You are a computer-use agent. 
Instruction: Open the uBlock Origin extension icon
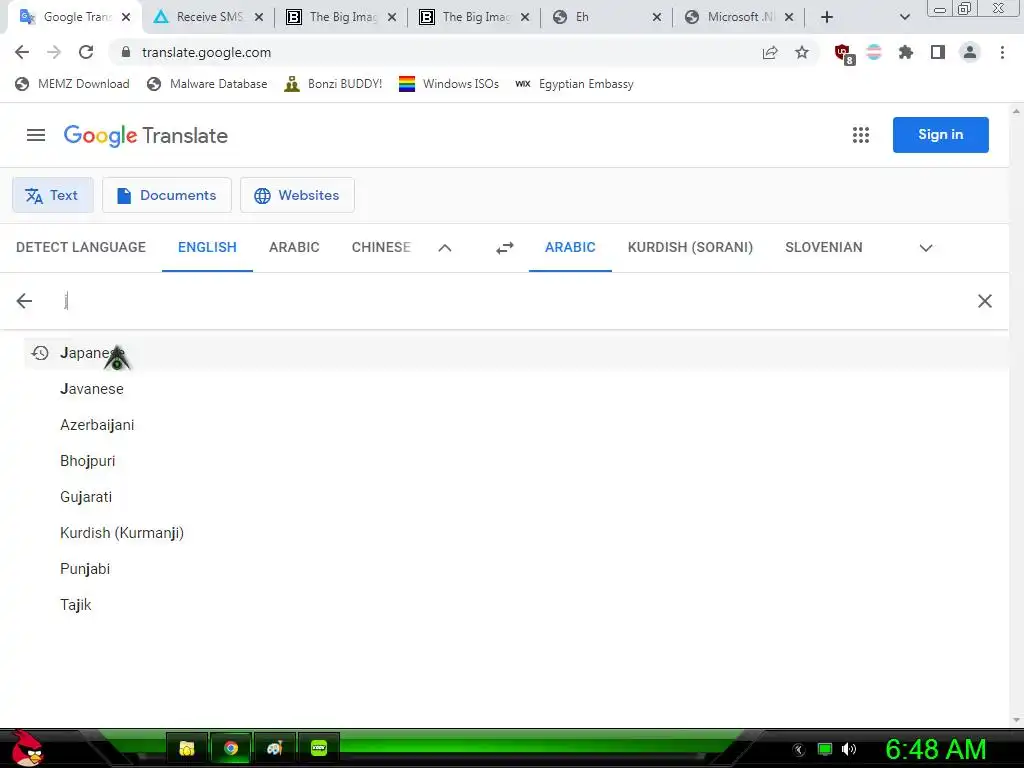(844, 54)
